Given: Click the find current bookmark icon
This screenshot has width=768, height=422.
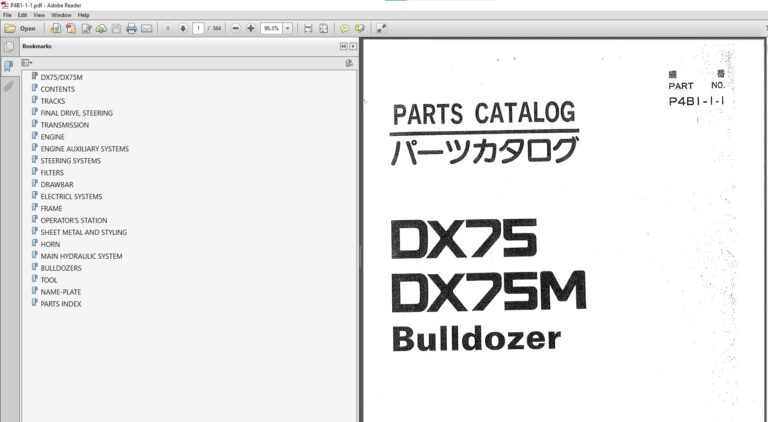Looking at the screenshot, I should click(349, 63).
